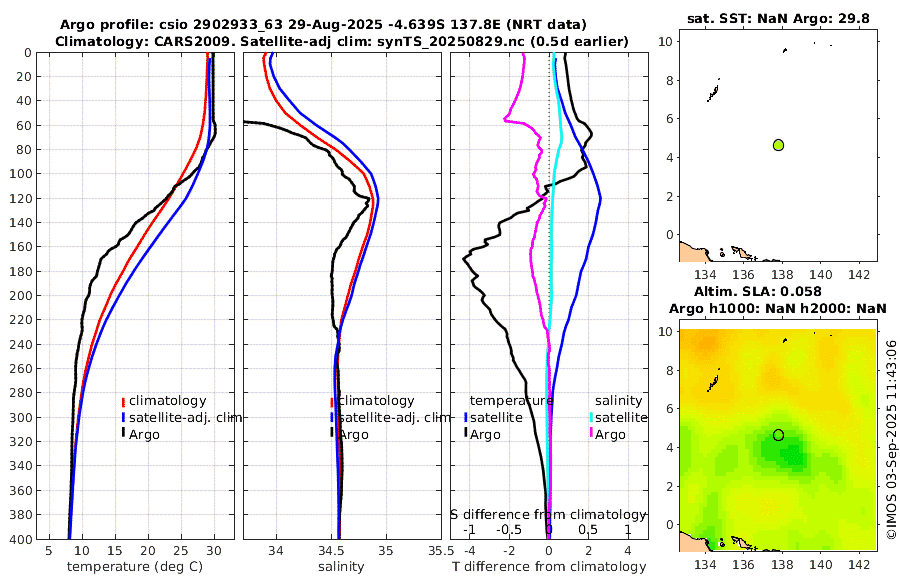This screenshot has width=900, height=580.
Task: Click 'climatology' legend text in temperature plot
Action: tap(168, 401)
